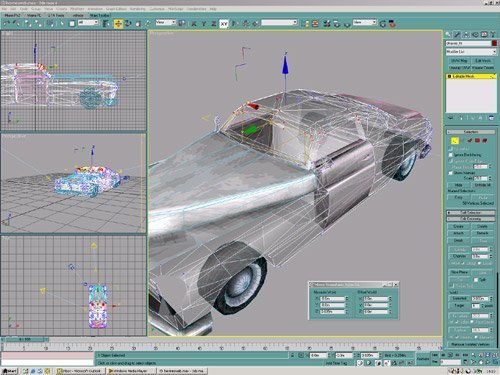Open the Modifier List dropdown
The width and height of the screenshot is (500, 375).
[471, 52]
